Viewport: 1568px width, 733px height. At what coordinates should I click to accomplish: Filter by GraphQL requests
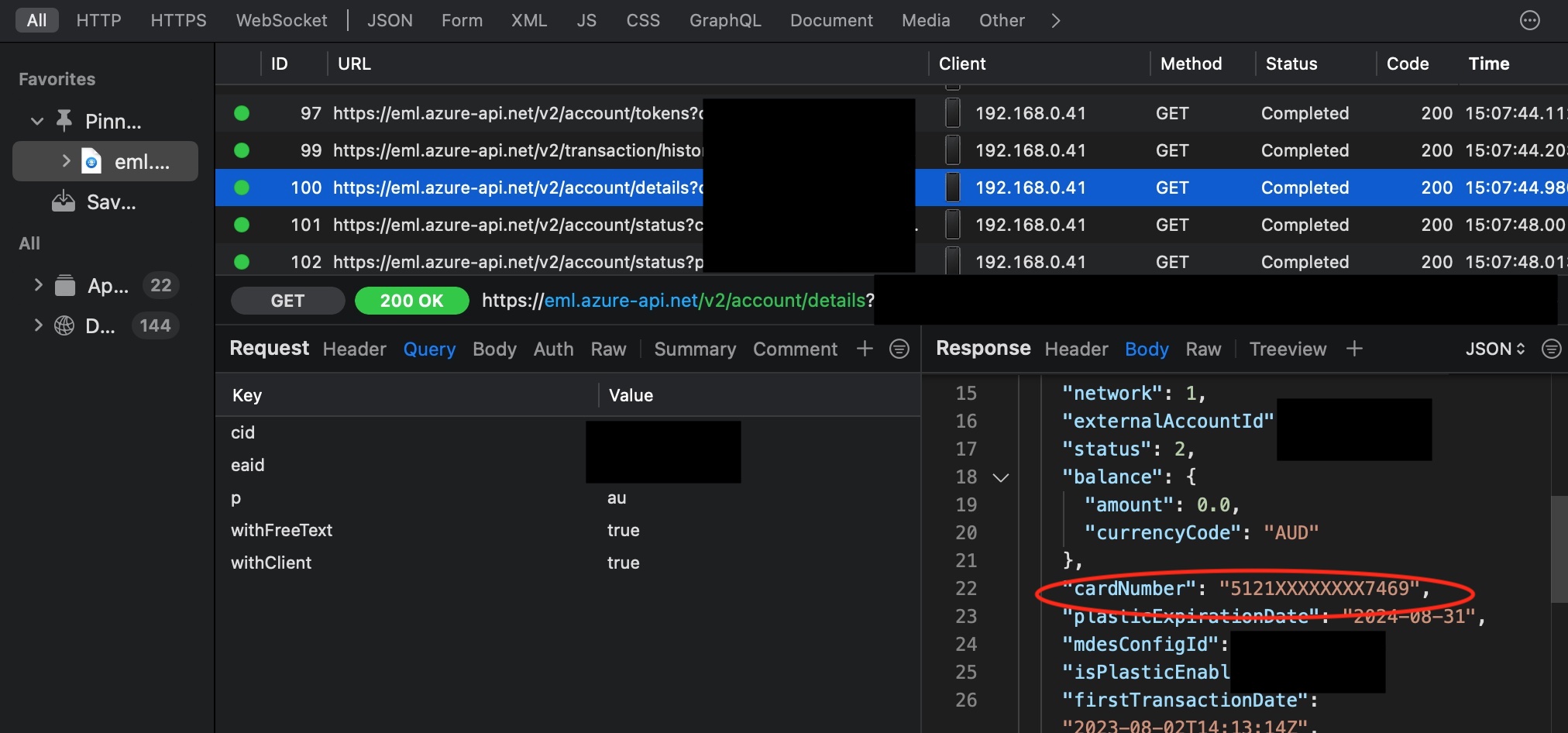(725, 20)
